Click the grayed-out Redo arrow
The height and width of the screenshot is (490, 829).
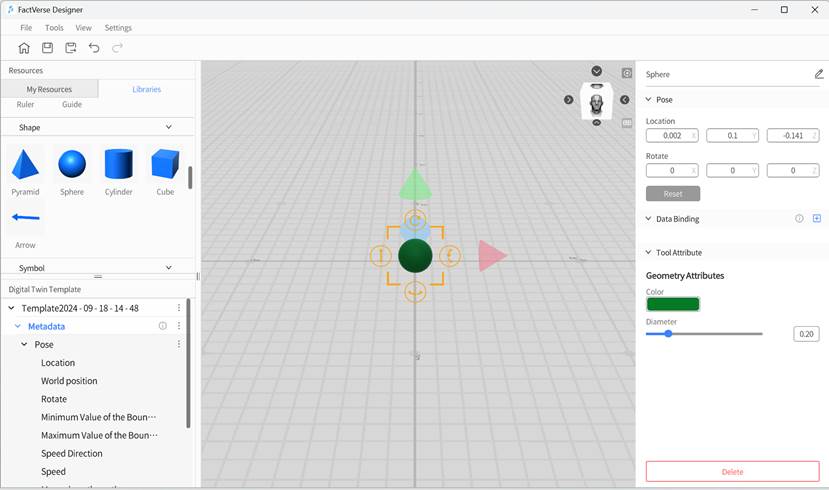click(x=117, y=48)
